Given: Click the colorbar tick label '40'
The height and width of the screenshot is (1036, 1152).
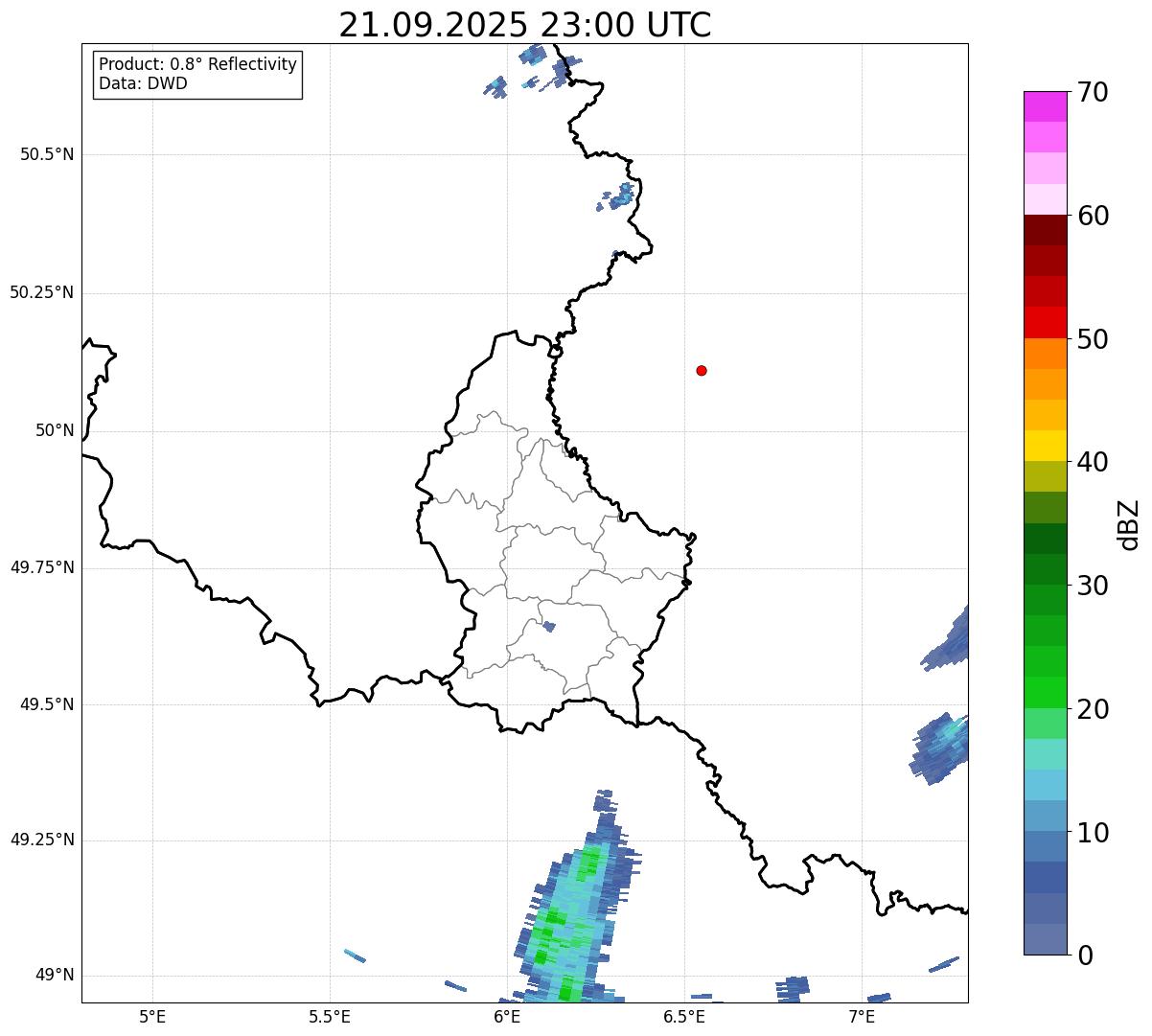Looking at the screenshot, I should click(1093, 462).
